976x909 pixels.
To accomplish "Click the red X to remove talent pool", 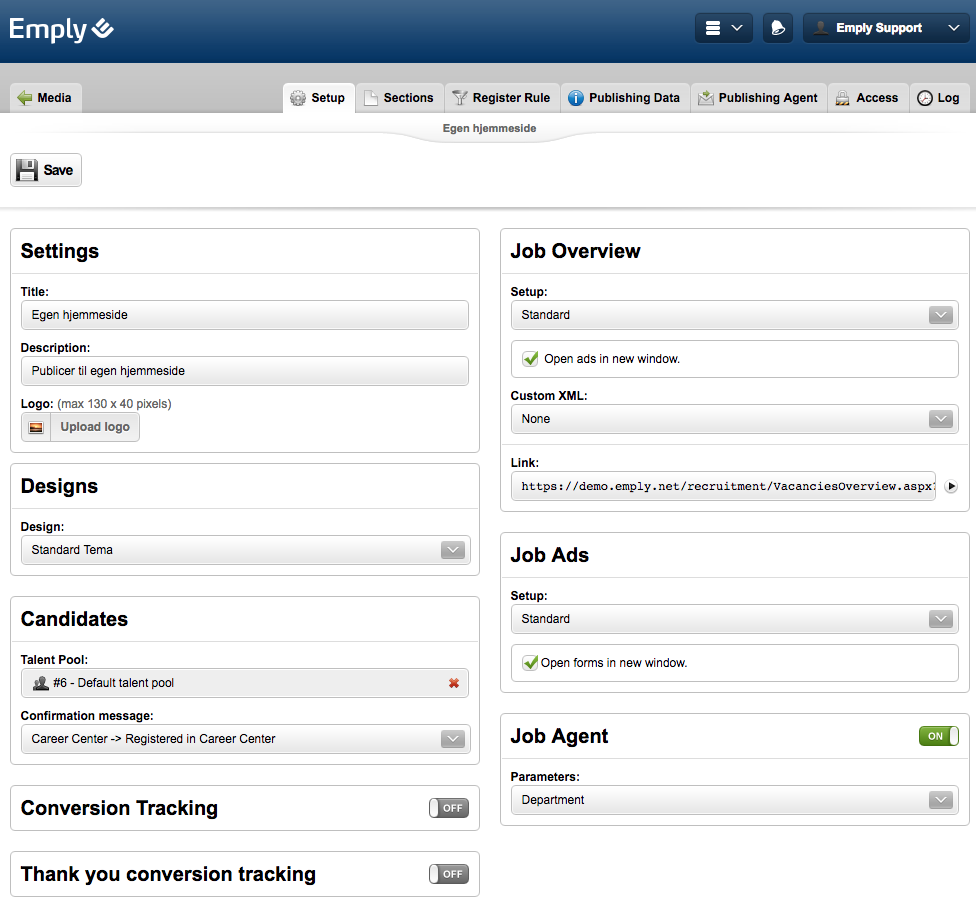I will (x=454, y=683).
